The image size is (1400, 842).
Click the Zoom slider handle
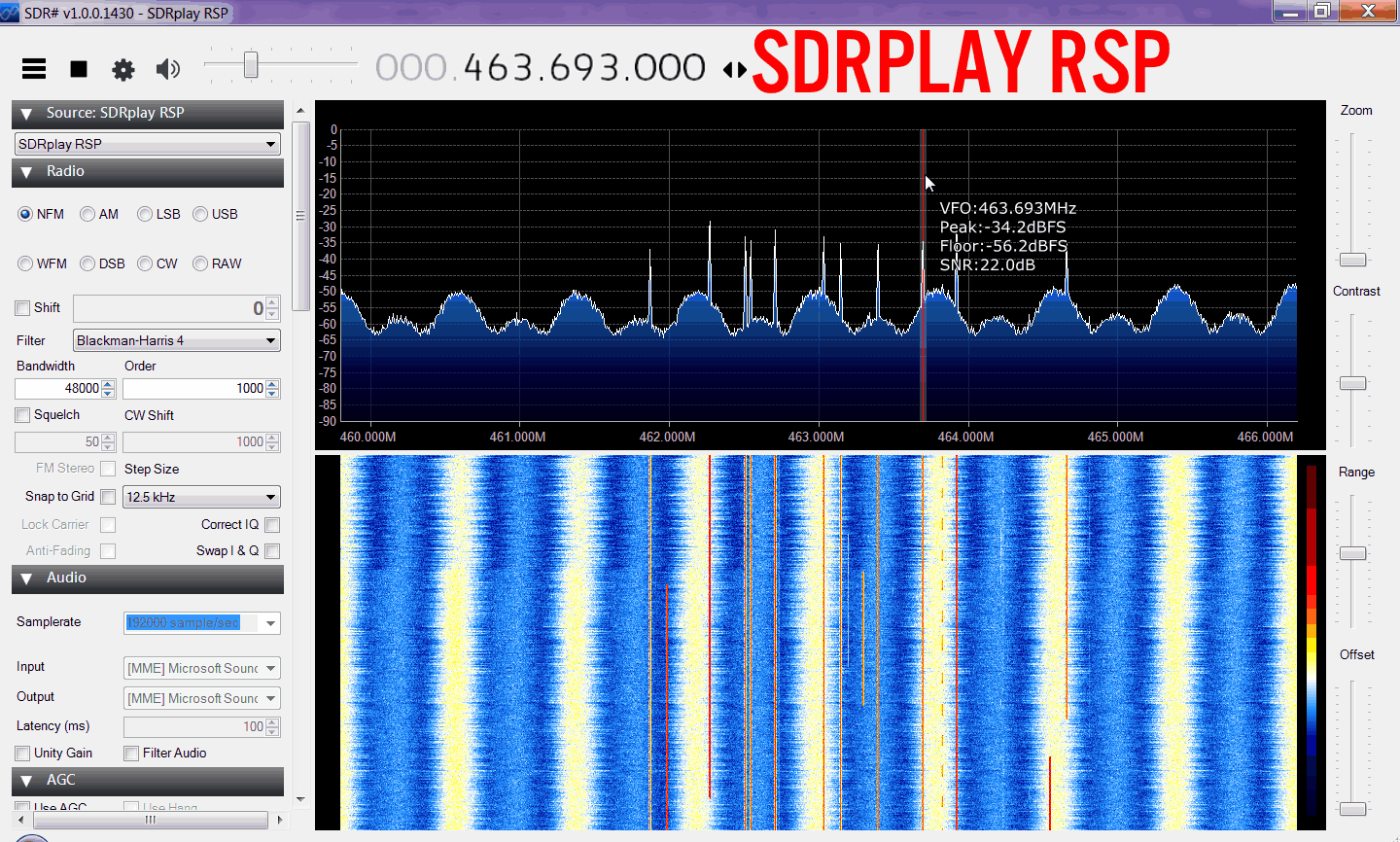point(1352,260)
